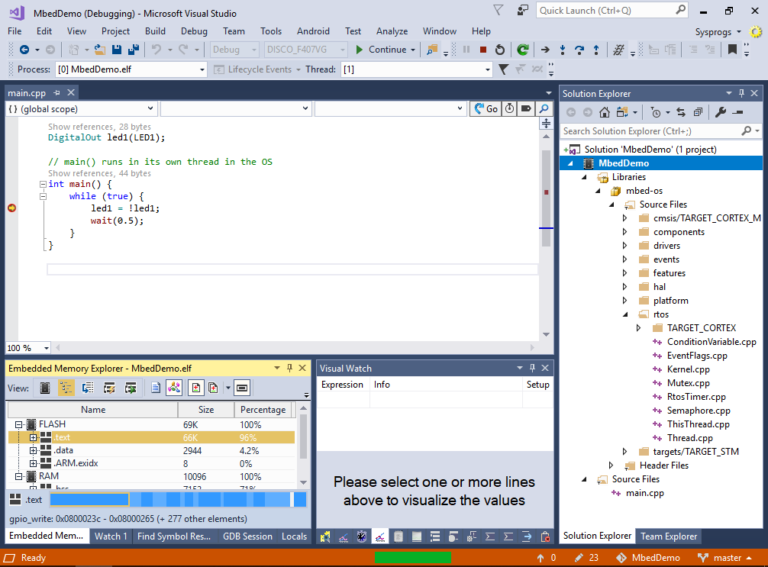Open the Debug menu
This screenshot has height=567, width=768.
(194, 31)
